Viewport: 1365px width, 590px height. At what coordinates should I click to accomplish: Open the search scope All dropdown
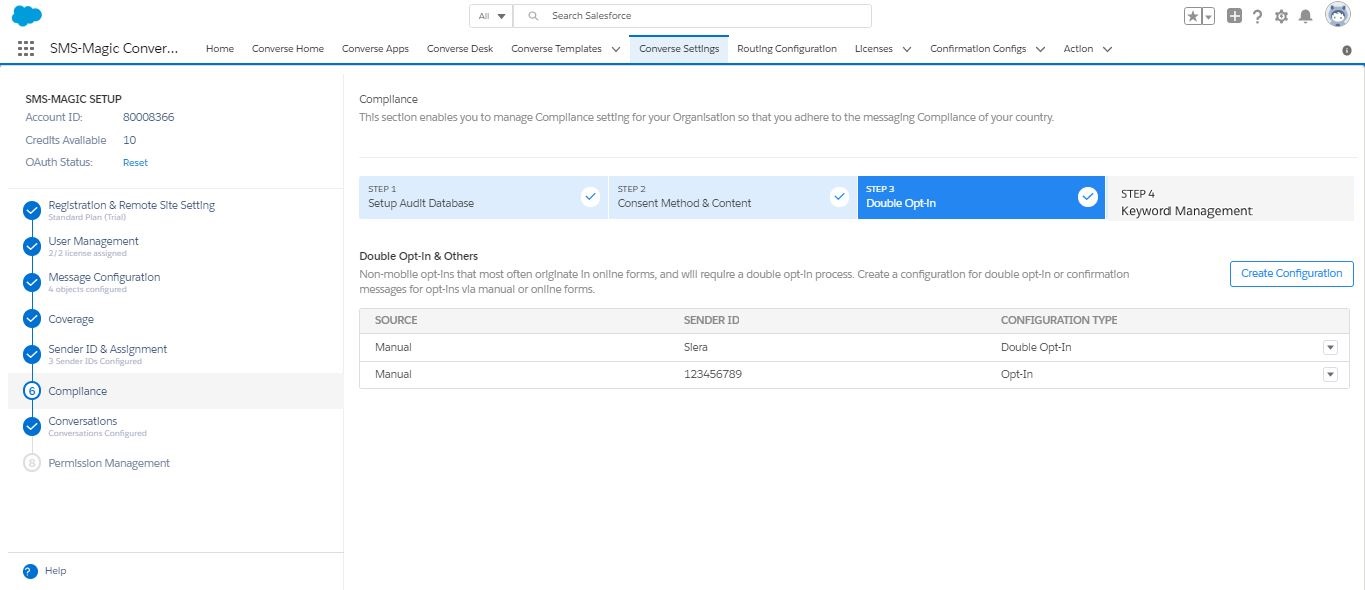(490, 16)
